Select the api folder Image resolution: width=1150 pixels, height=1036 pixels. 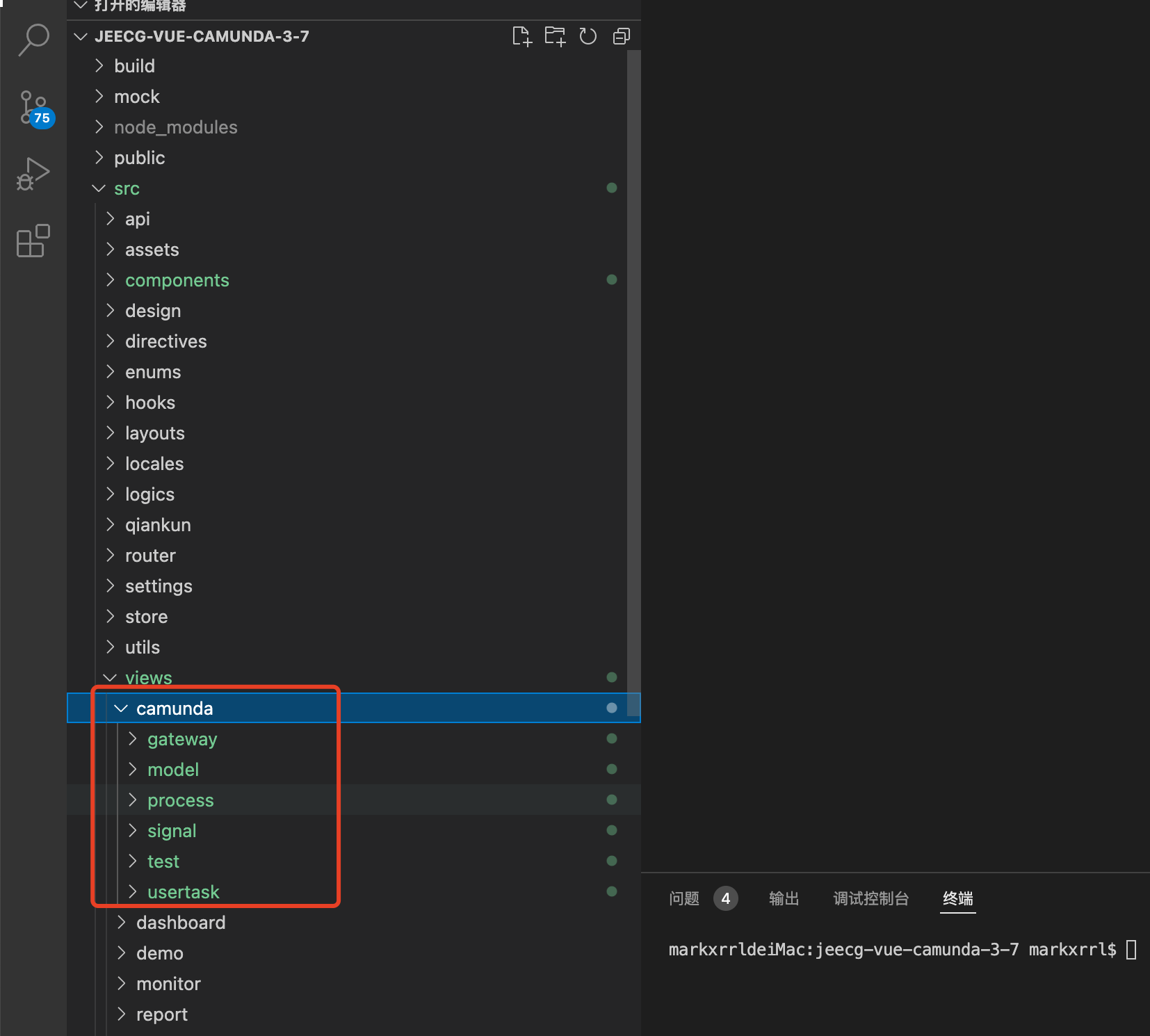[x=353, y=219]
